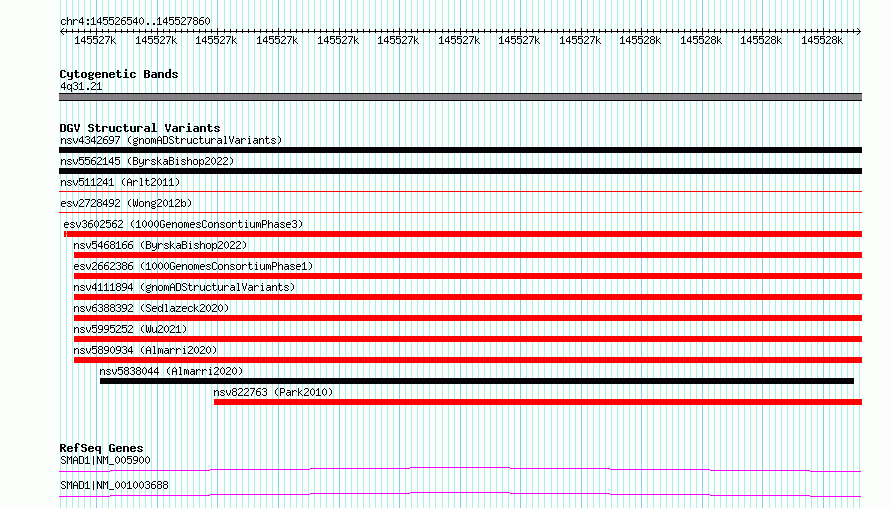This screenshot has height=508, width=890.
Task: Open the nsv5890934 (Almarri2020) label
Action: pos(145,350)
